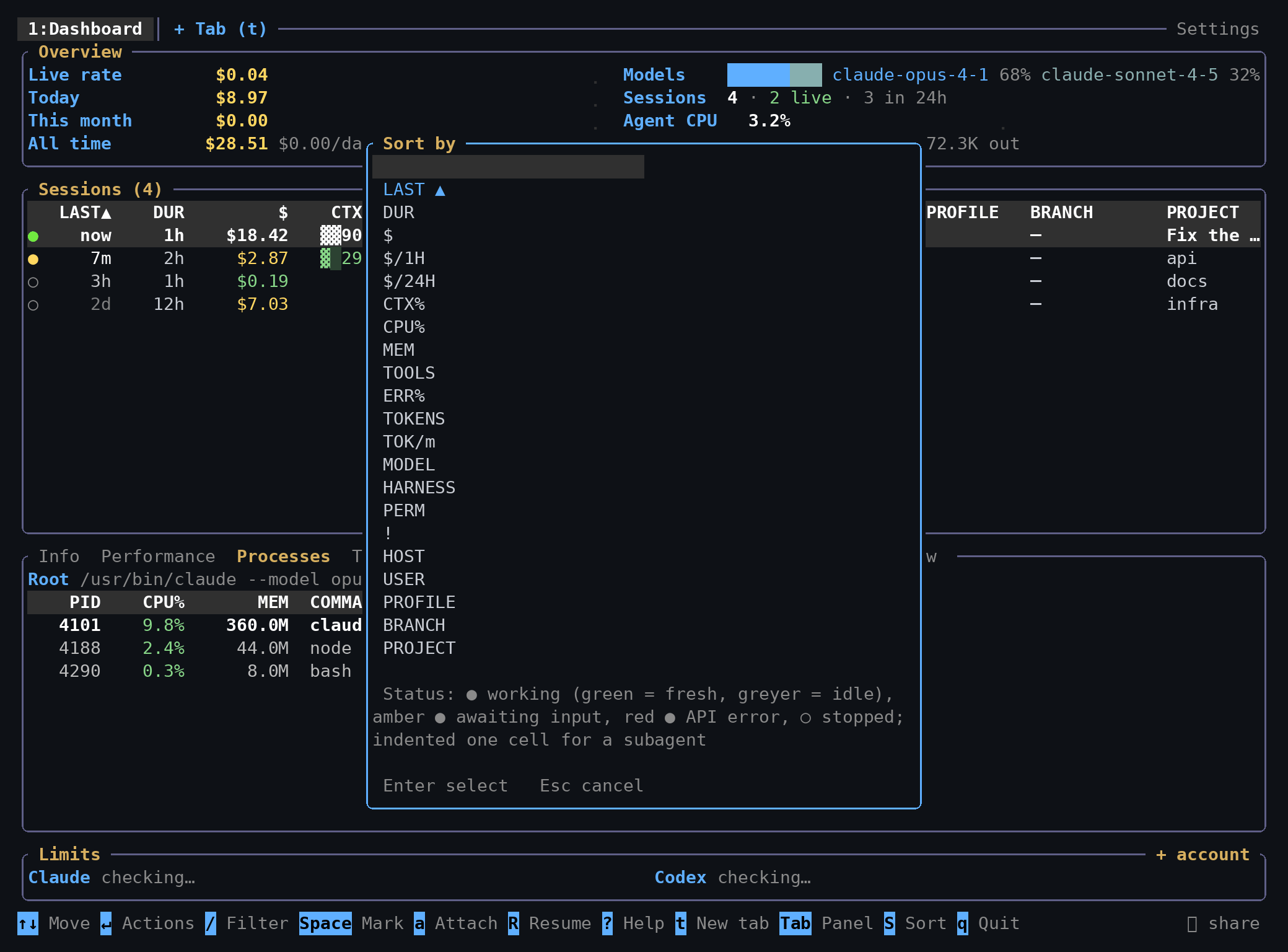Switch to the Processes panel tab
This screenshot has width=1288, height=952.
pyautogui.click(x=283, y=557)
